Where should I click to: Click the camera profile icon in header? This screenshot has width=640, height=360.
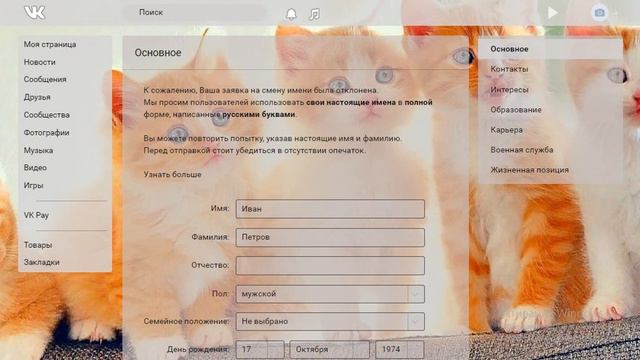pos(599,13)
